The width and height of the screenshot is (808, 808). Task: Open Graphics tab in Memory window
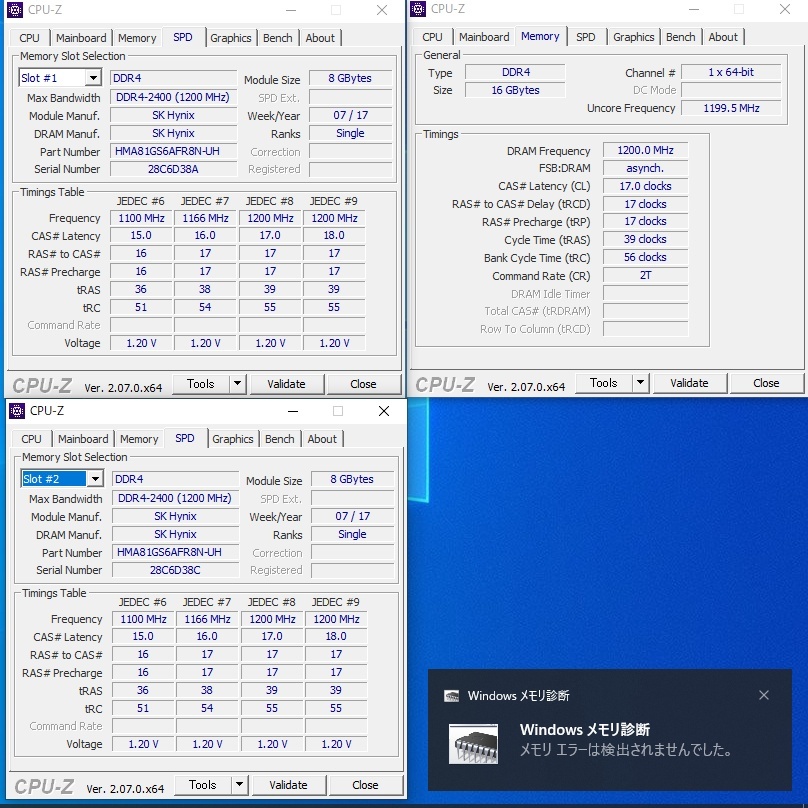tap(633, 37)
